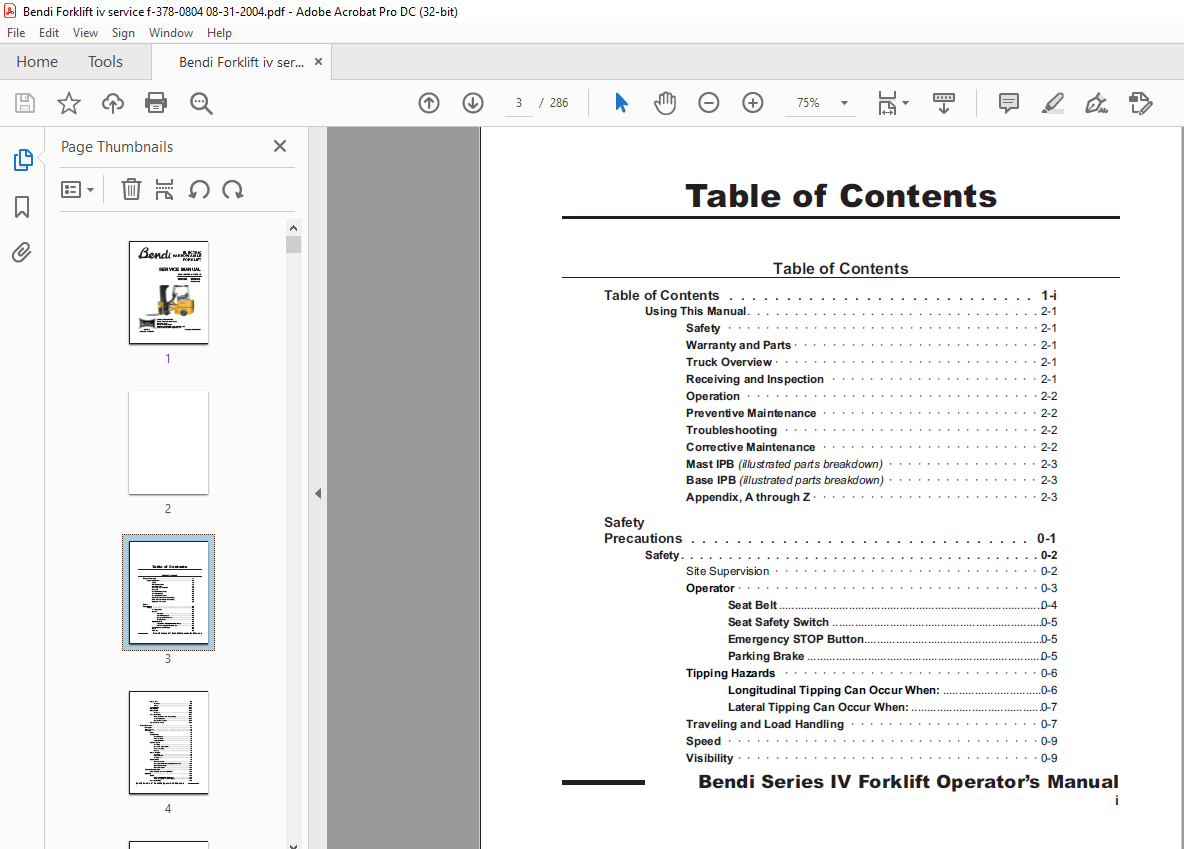This screenshot has height=849, width=1184.
Task: Click the 'Seat Safety Switch' contents entry
Action: coord(778,622)
